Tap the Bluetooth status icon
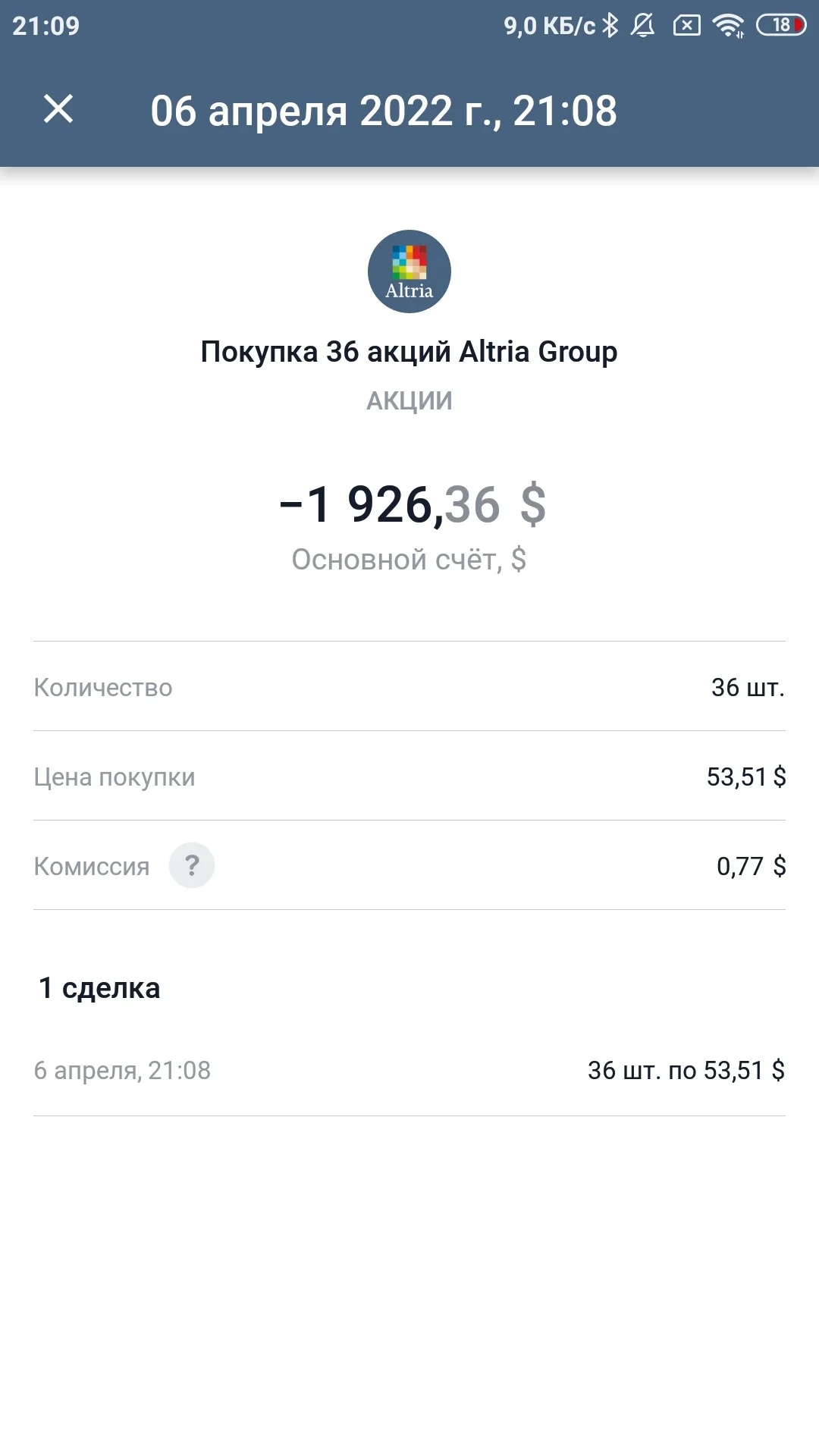819x1456 pixels. coord(610,26)
